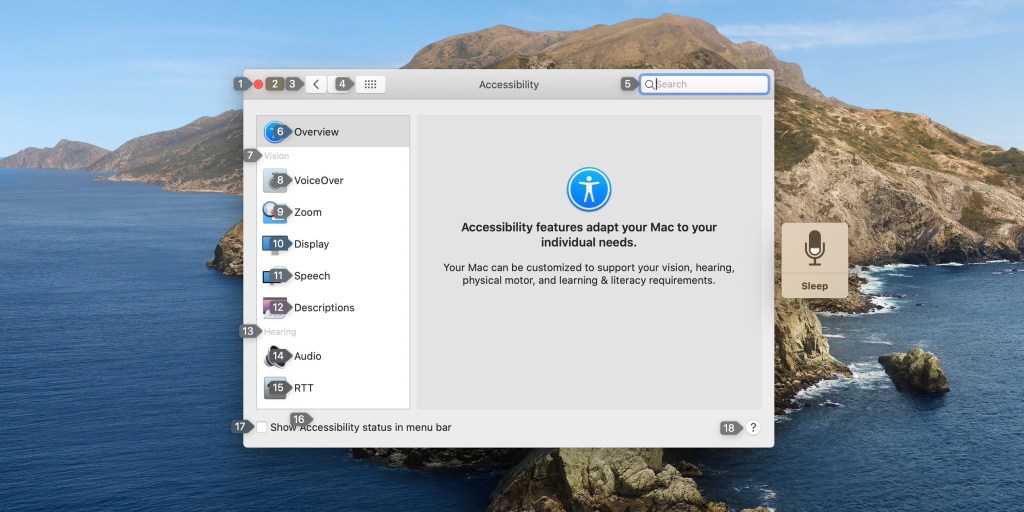Open the Descriptions settings
Image resolution: width=1024 pixels, height=512 pixels.
pos(323,308)
